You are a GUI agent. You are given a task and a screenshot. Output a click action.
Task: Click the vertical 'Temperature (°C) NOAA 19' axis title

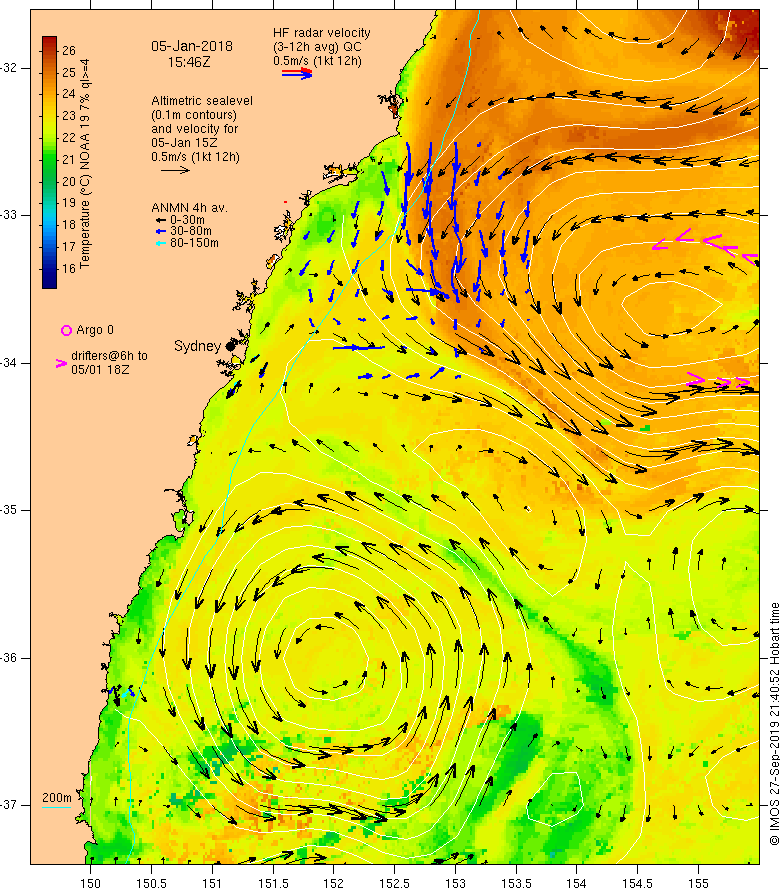85,163
